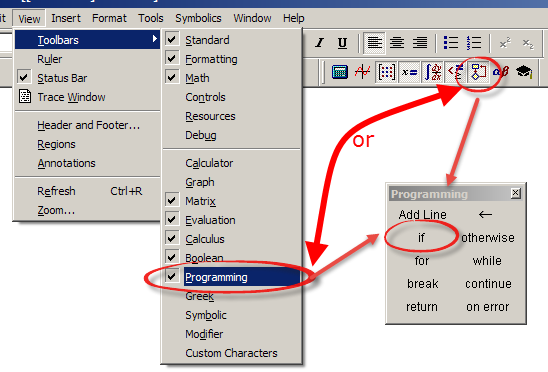Apply superscript formatting
The image size is (548, 372).
[x=505, y=43]
